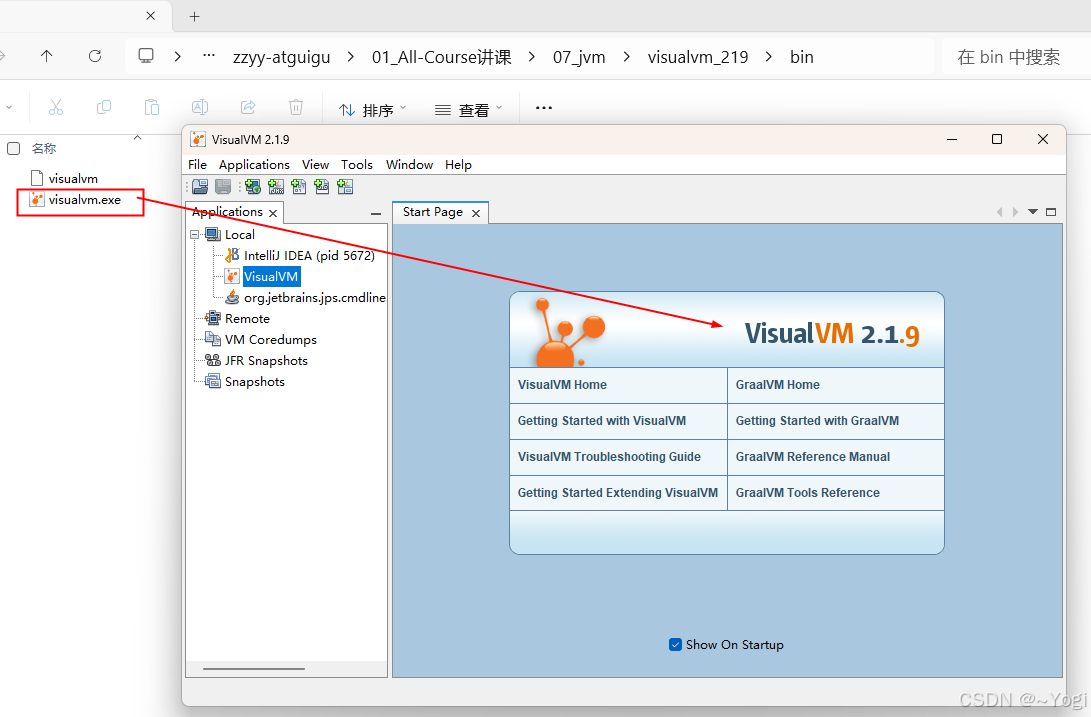This screenshot has width=1091, height=717.
Task: Open the documents list dropdown arrow
Action: (x=1033, y=212)
